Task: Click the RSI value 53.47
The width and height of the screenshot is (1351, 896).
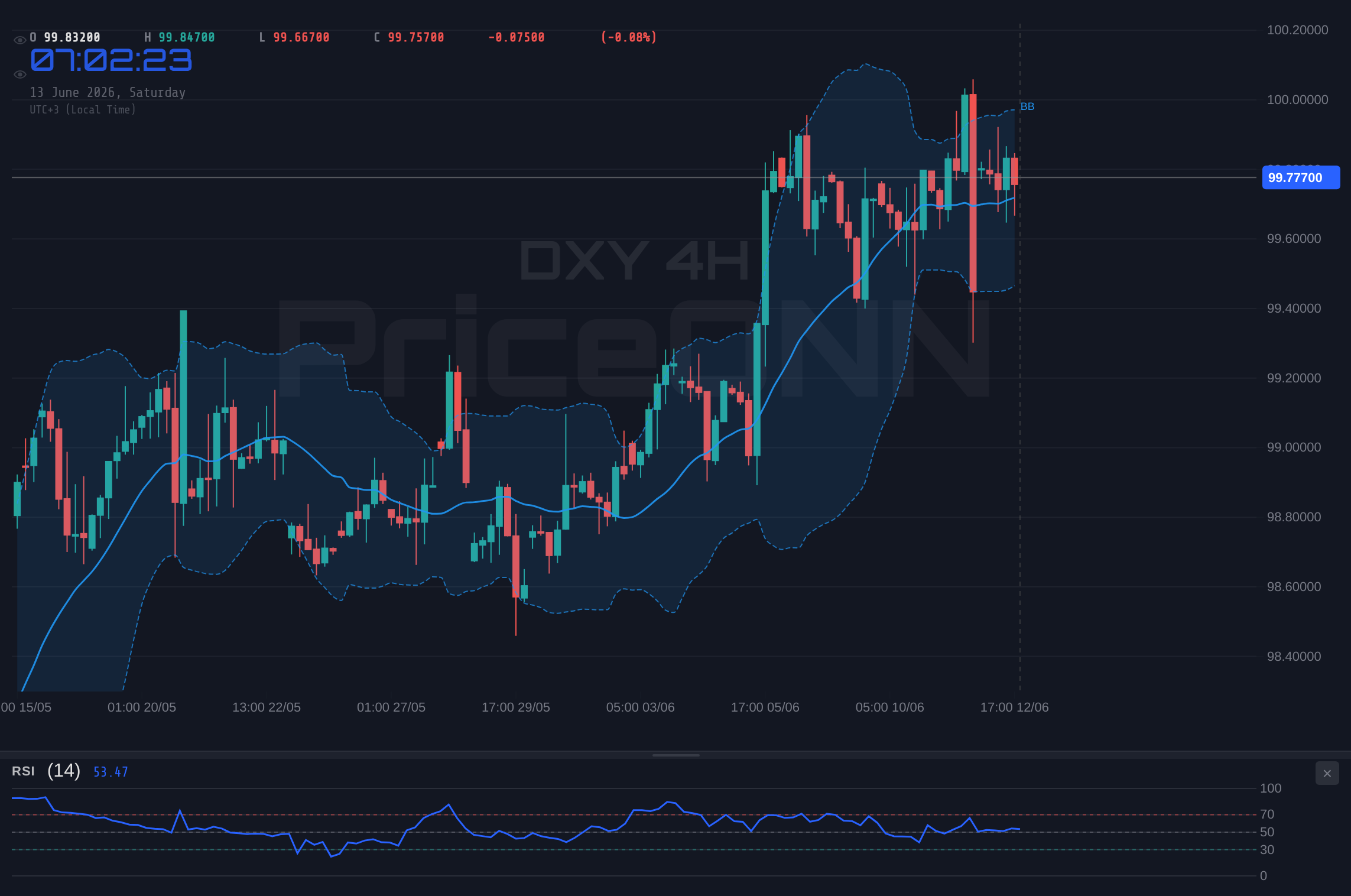Action: [111, 772]
